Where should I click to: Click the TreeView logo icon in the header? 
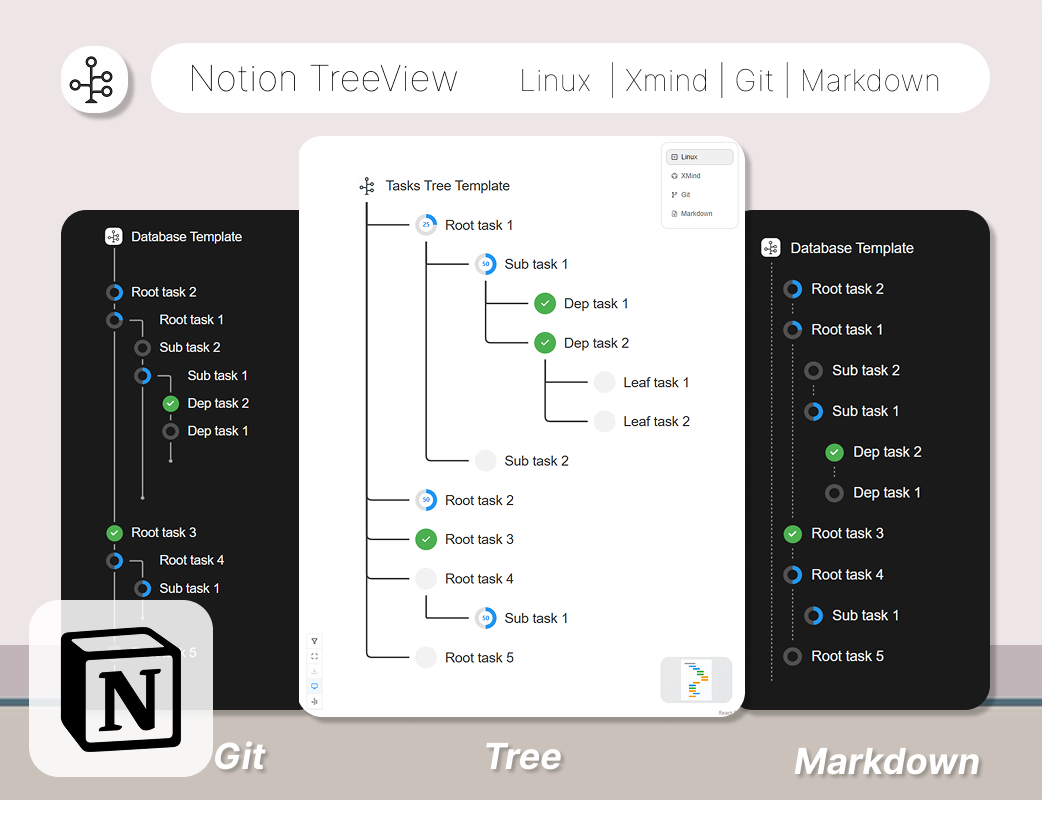click(94, 80)
